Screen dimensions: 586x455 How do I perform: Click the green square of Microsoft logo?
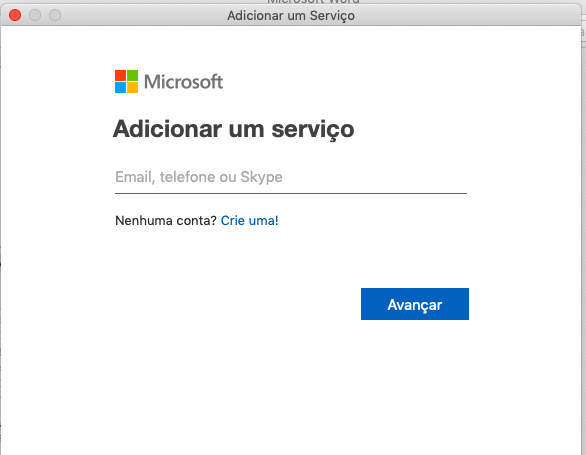tap(132, 76)
